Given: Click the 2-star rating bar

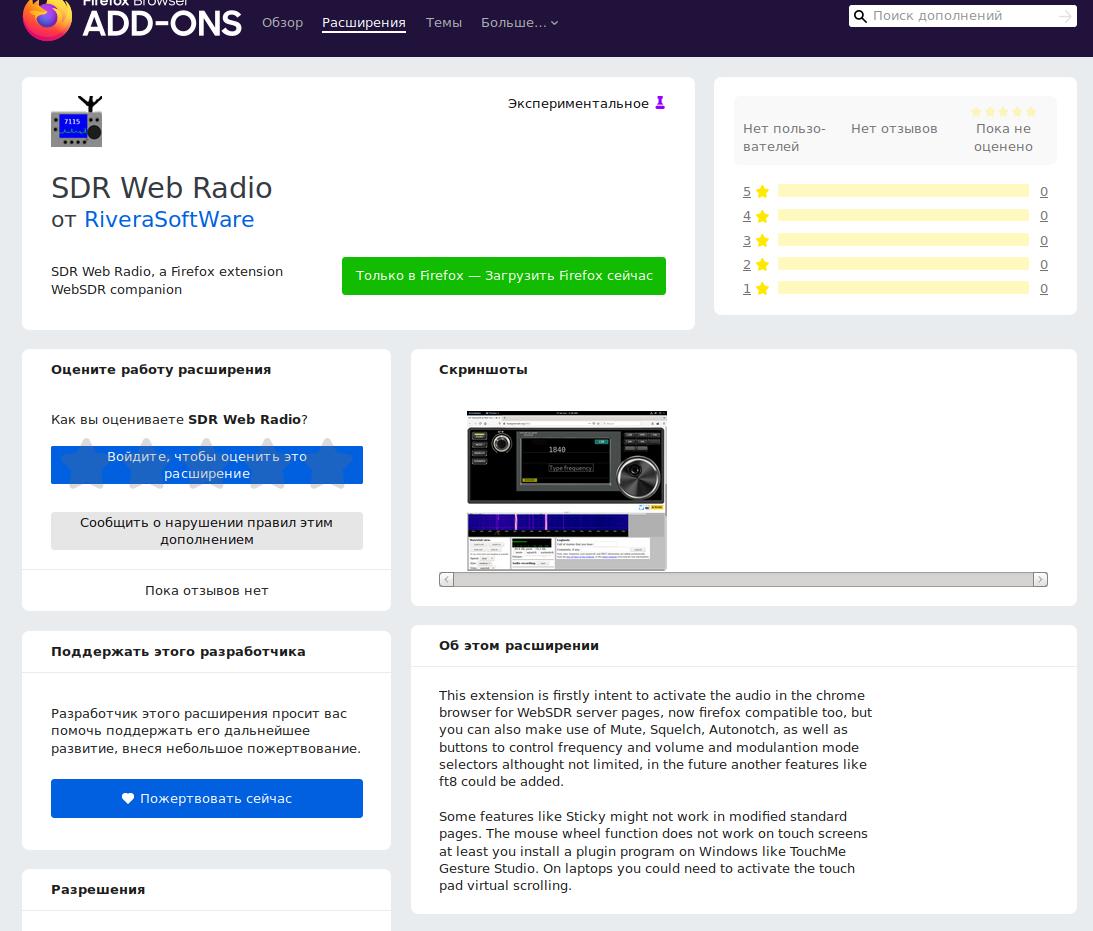Looking at the screenshot, I should click(x=903, y=263).
